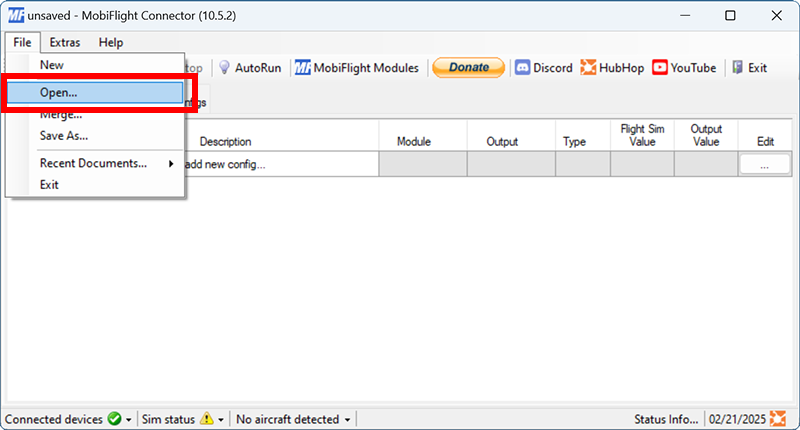Screen dimensions: 800x430
Task: Click the Connected devices green check icon
Action: (115, 419)
